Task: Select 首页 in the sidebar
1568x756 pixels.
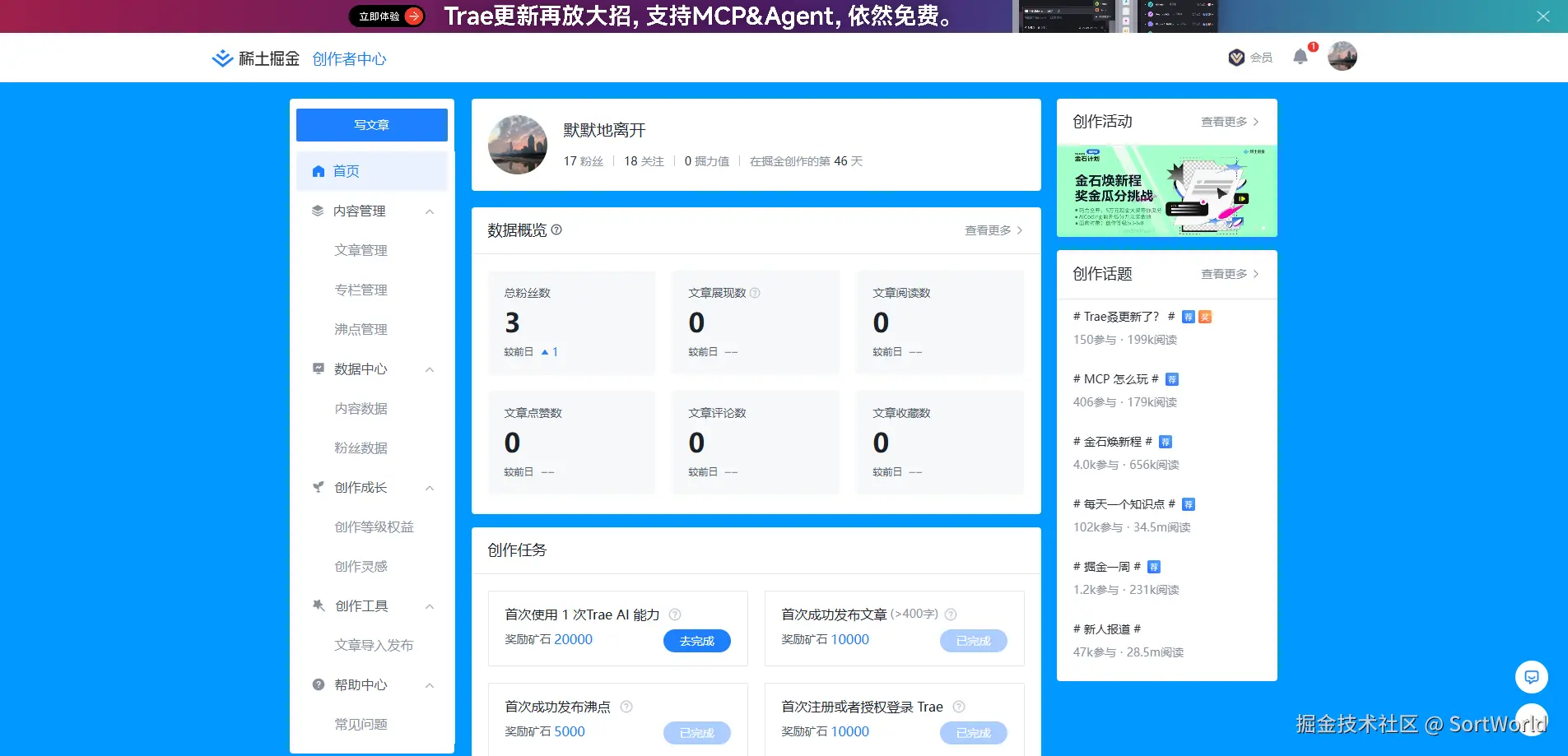Action: coord(372,171)
